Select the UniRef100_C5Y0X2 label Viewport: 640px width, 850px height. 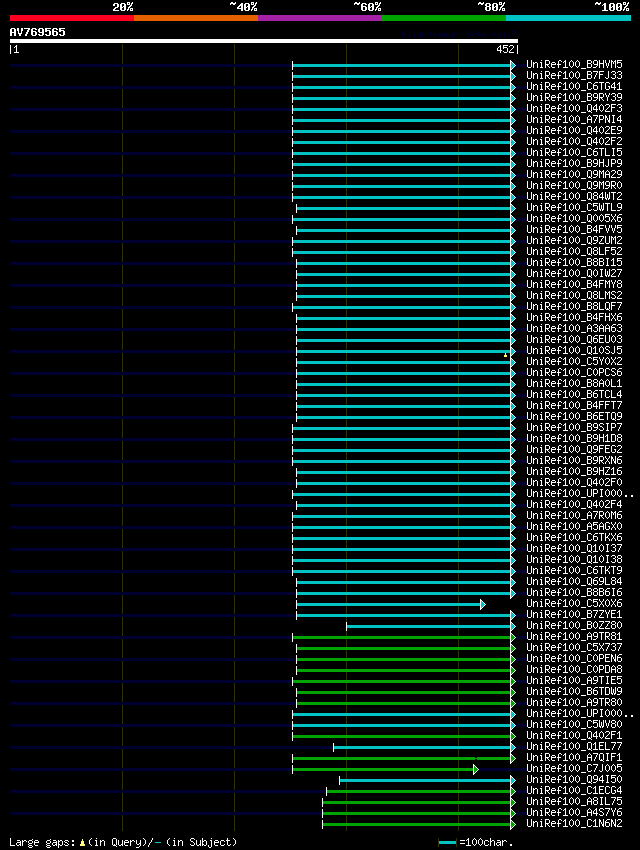click(574, 361)
